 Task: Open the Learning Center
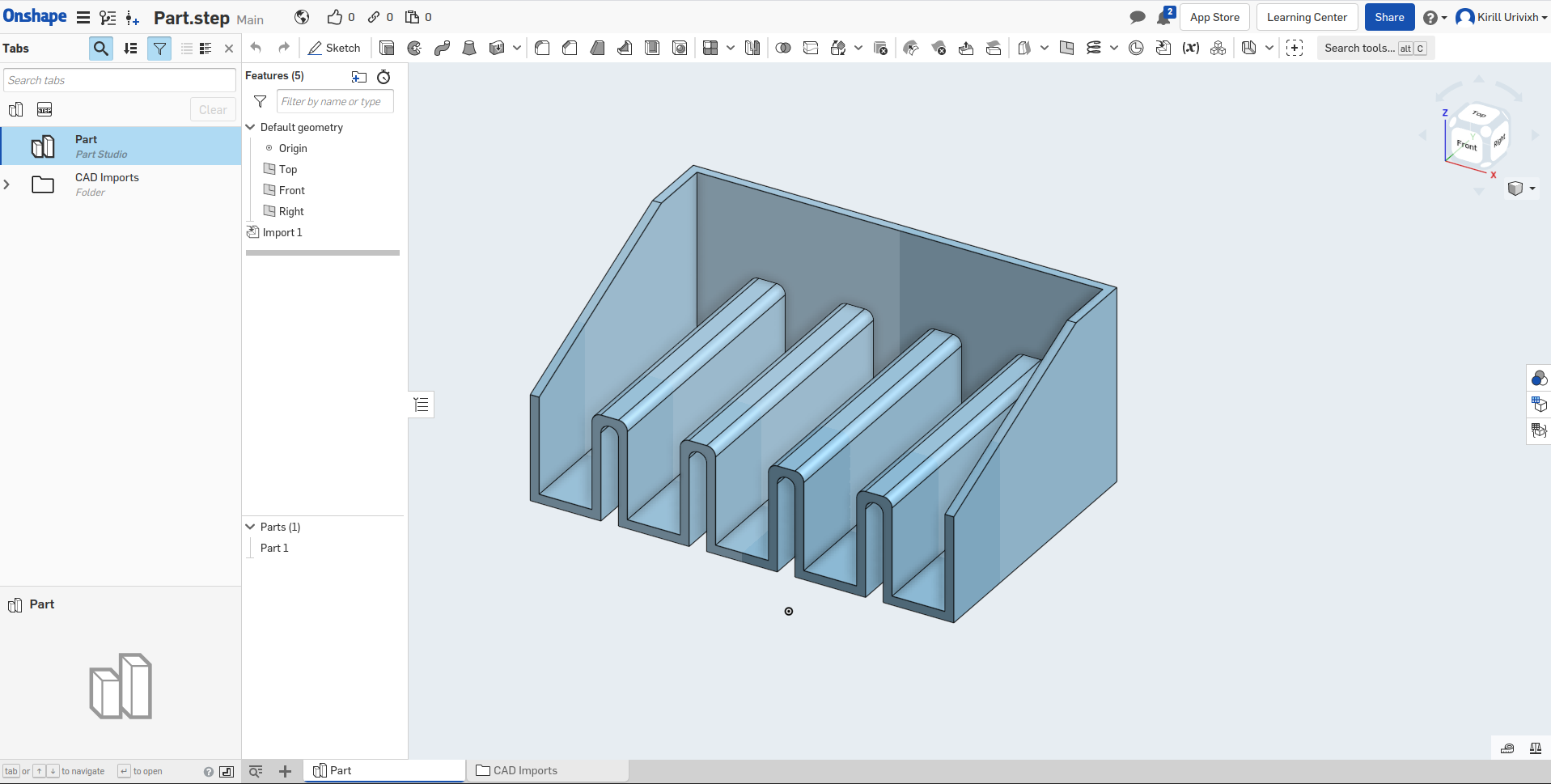click(x=1306, y=17)
